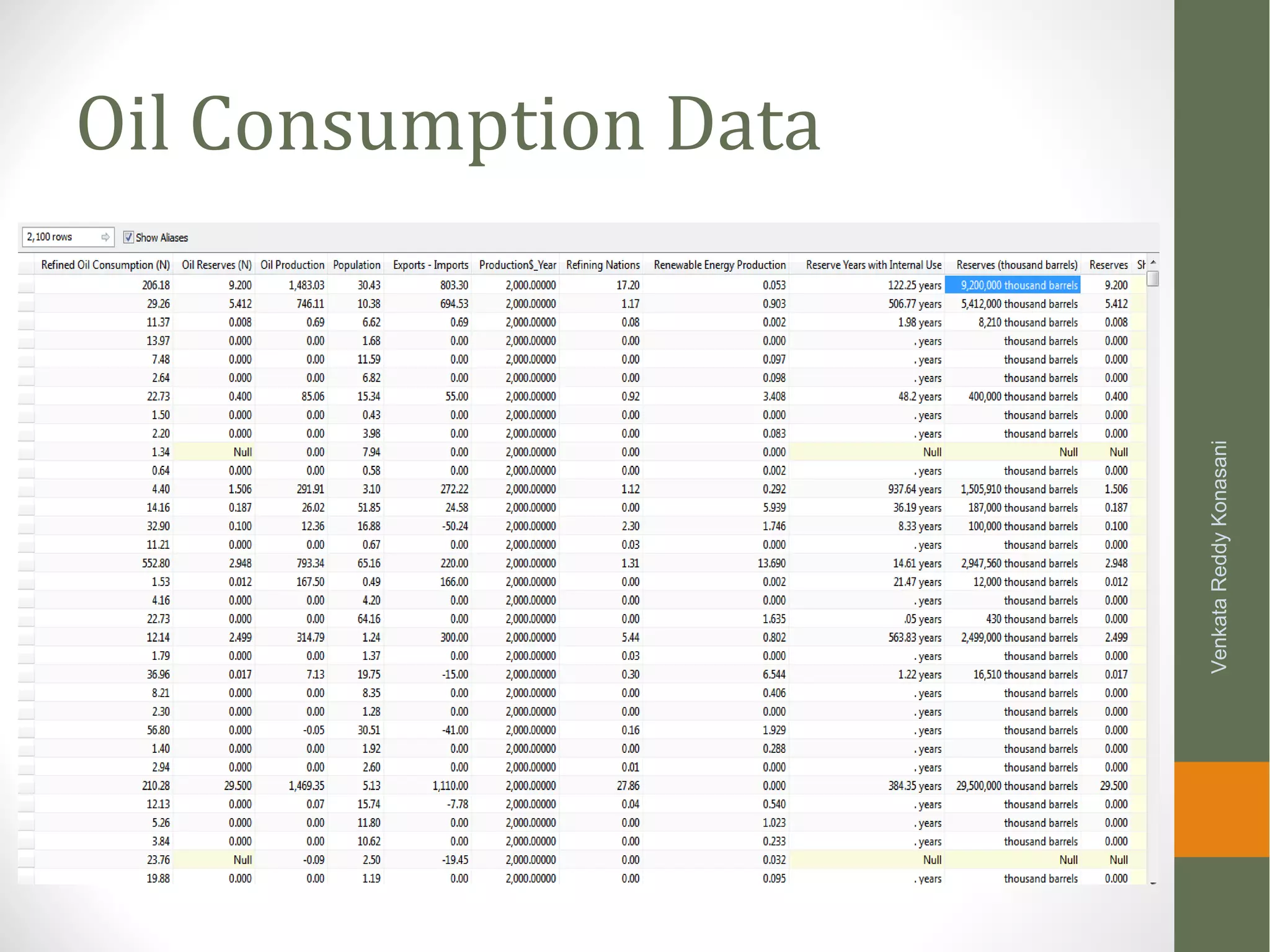Click the cell 210.28 in Refined Oil Consumption
The height and width of the screenshot is (952, 1270).
pyautogui.click(x=104, y=786)
